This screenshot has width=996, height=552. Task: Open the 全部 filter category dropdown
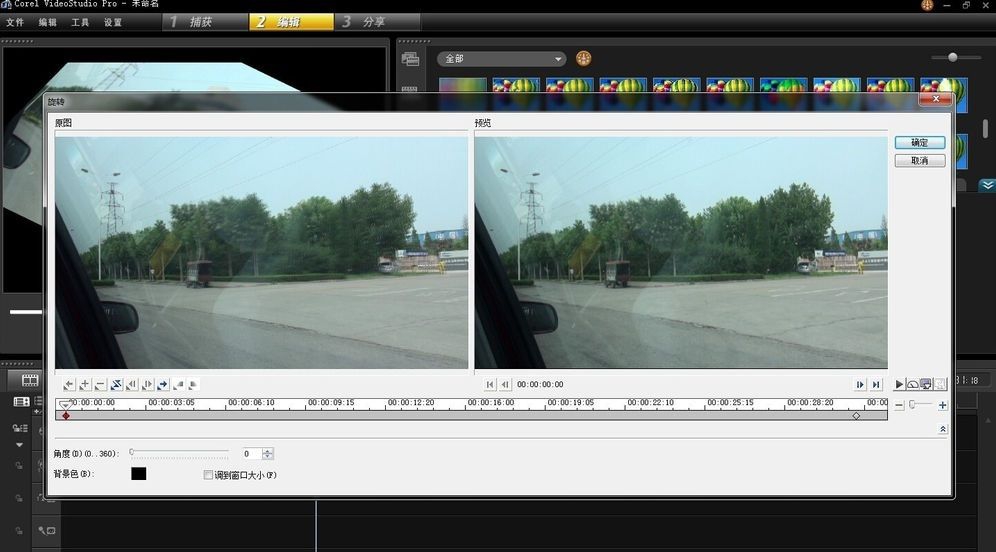(x=502, y=59)
